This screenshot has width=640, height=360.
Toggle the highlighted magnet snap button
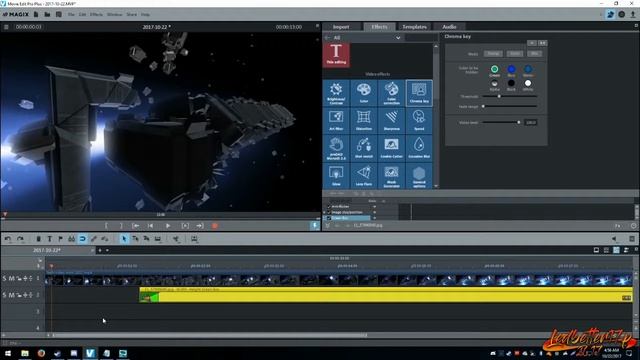coord(82,239)
